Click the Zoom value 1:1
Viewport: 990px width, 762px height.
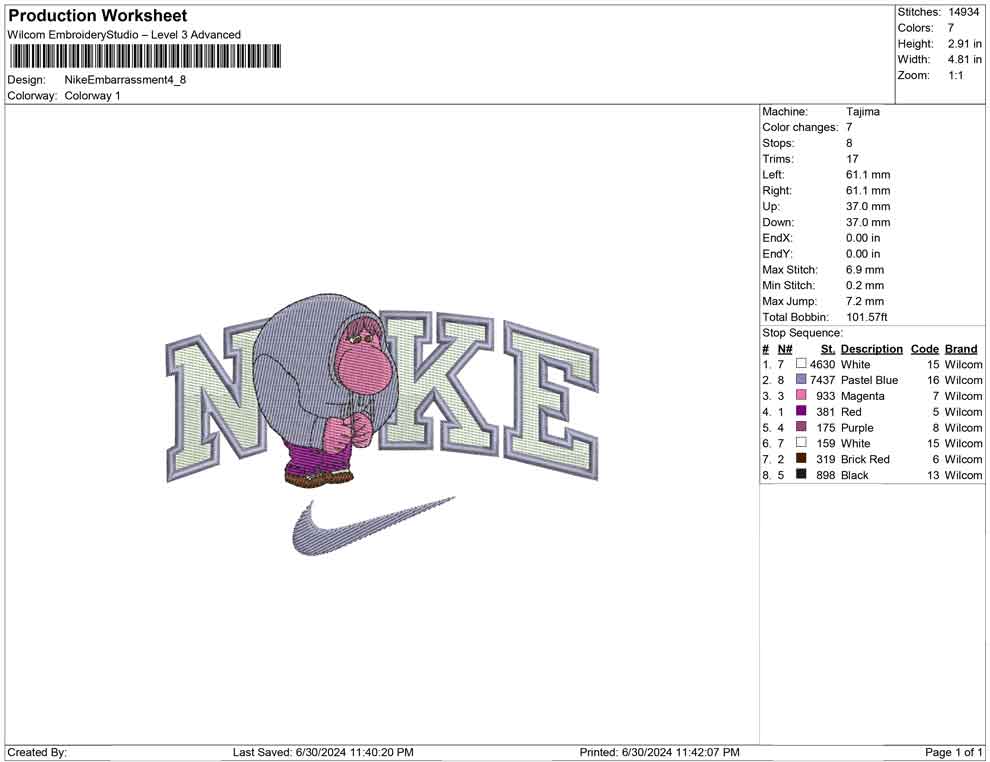[x=955, y=75]
